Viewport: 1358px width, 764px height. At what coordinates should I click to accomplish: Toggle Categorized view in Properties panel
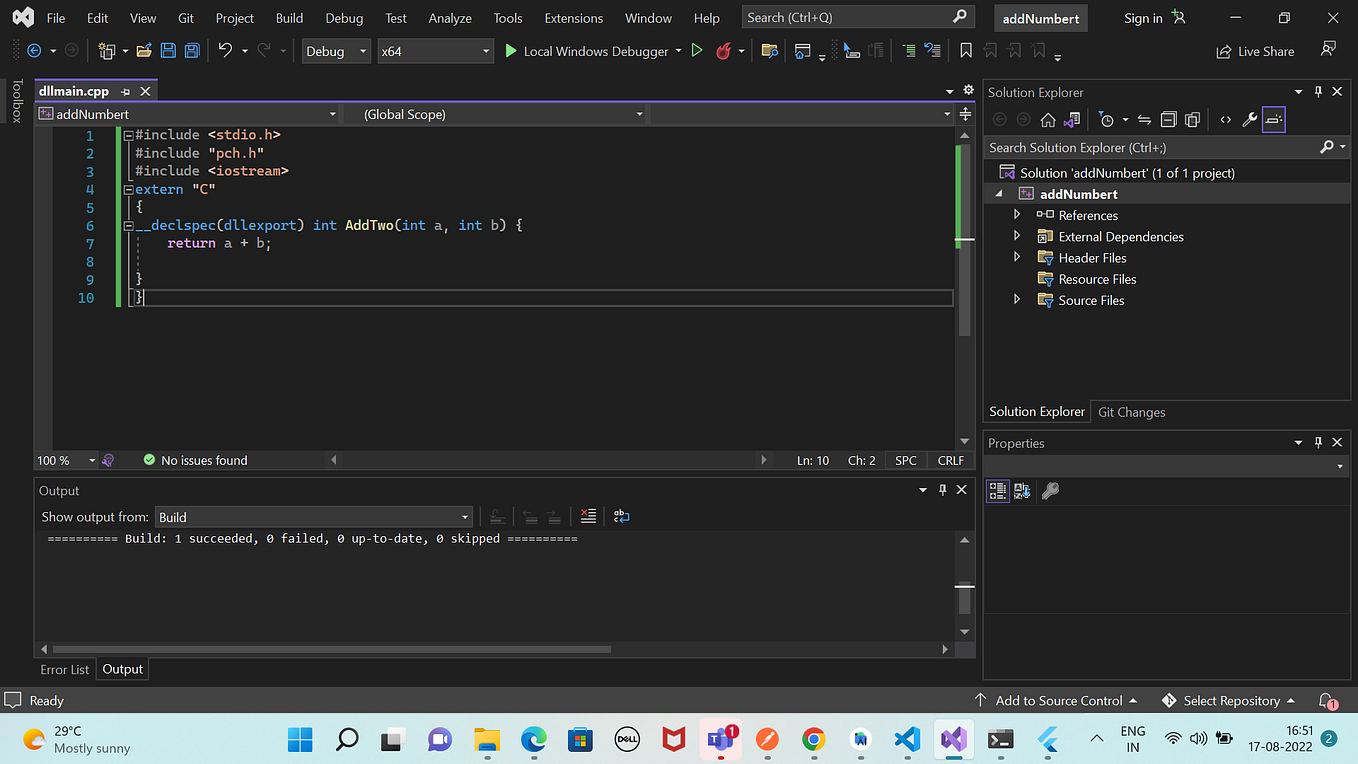click(x=997, y=491)
